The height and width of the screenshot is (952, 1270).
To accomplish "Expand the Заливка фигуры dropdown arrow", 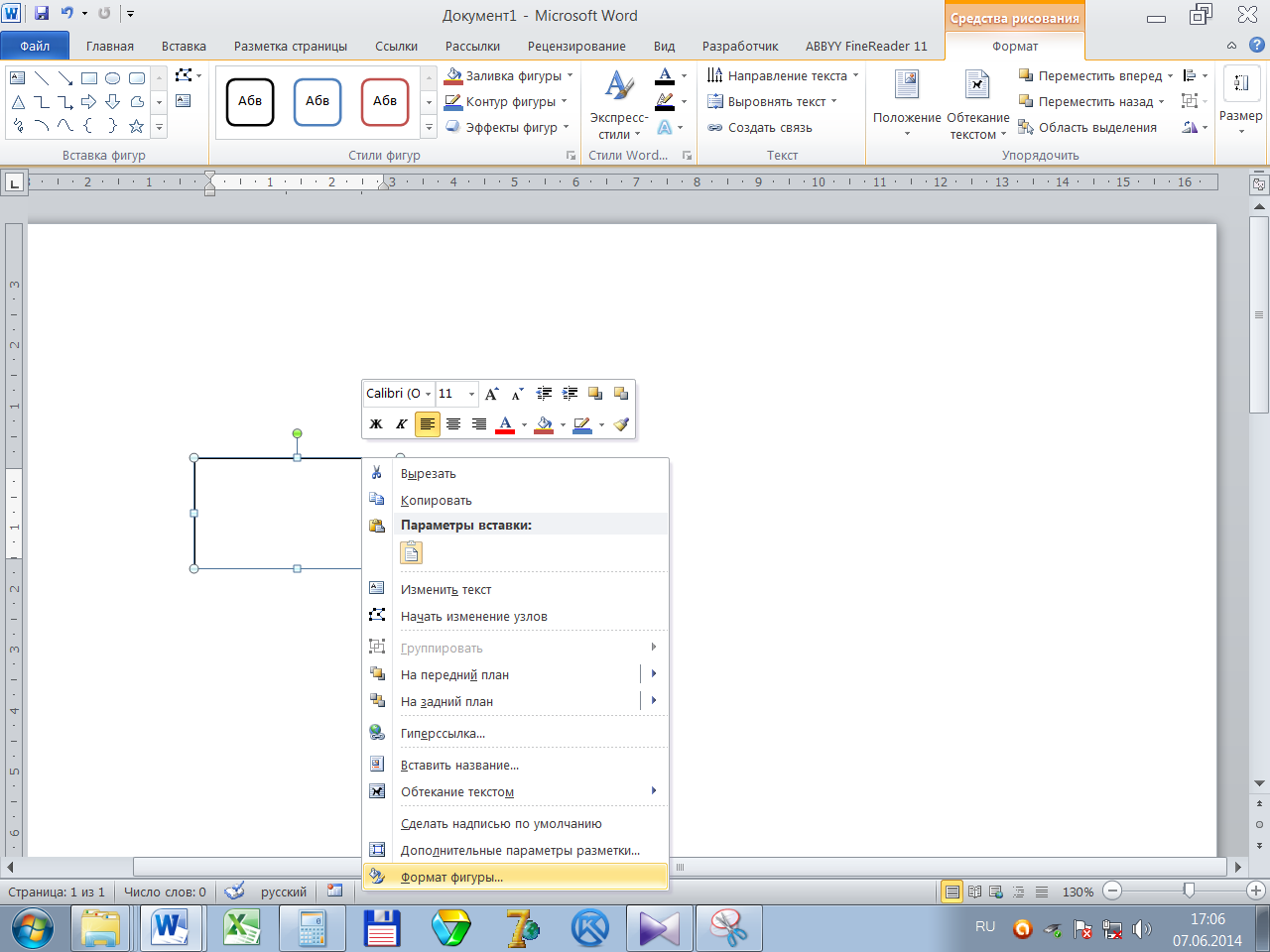I will 571,75.
